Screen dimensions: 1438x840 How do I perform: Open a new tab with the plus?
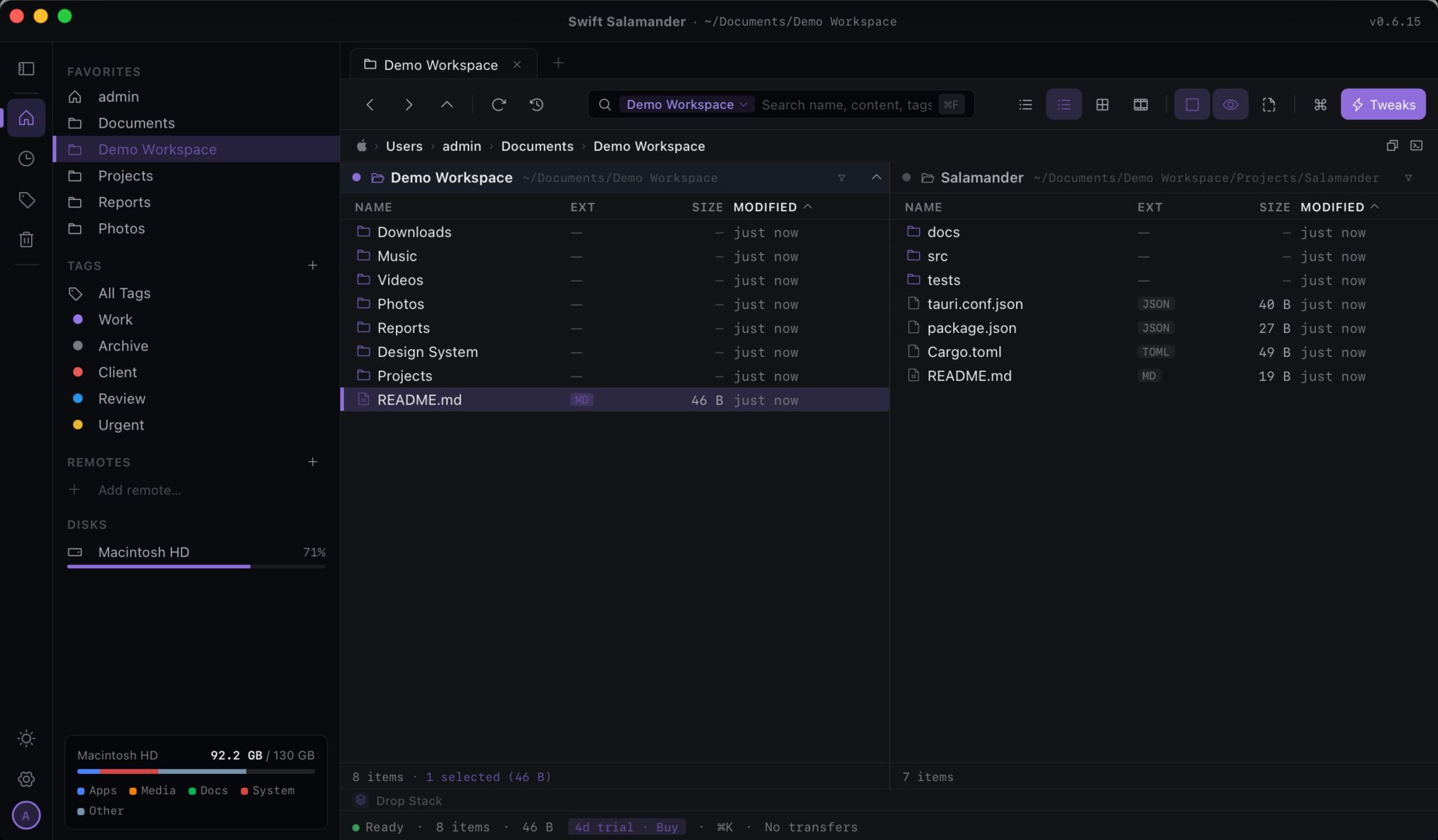558,63
